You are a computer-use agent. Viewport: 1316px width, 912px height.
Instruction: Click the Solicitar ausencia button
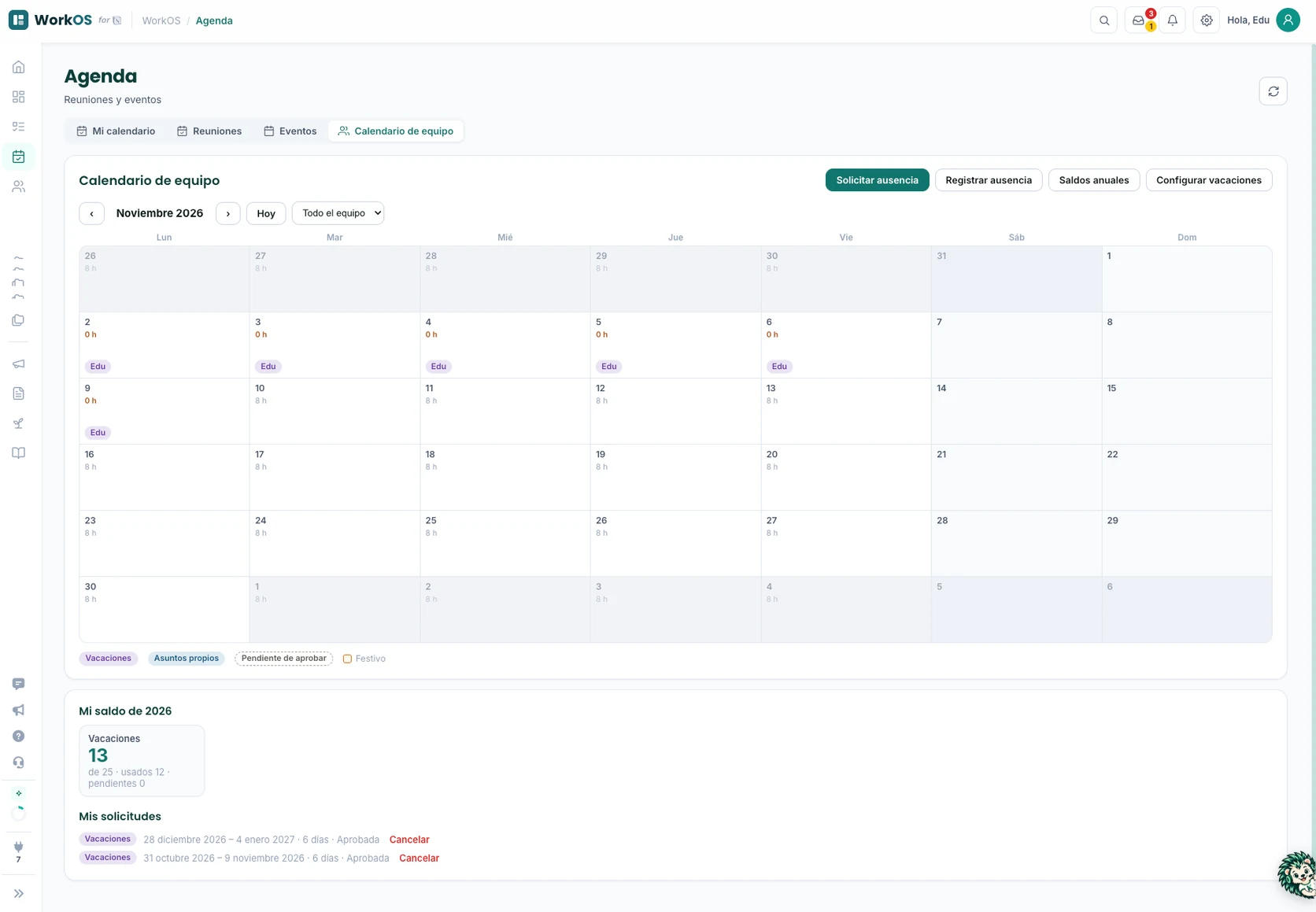877,180
